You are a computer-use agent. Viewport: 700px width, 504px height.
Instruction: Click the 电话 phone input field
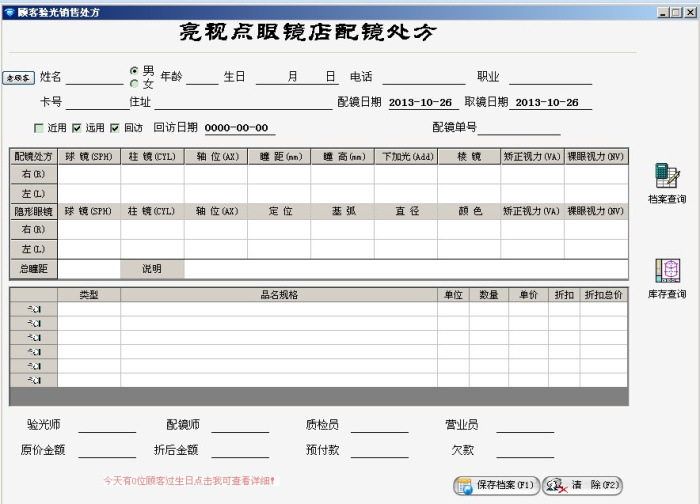[423, 77]
